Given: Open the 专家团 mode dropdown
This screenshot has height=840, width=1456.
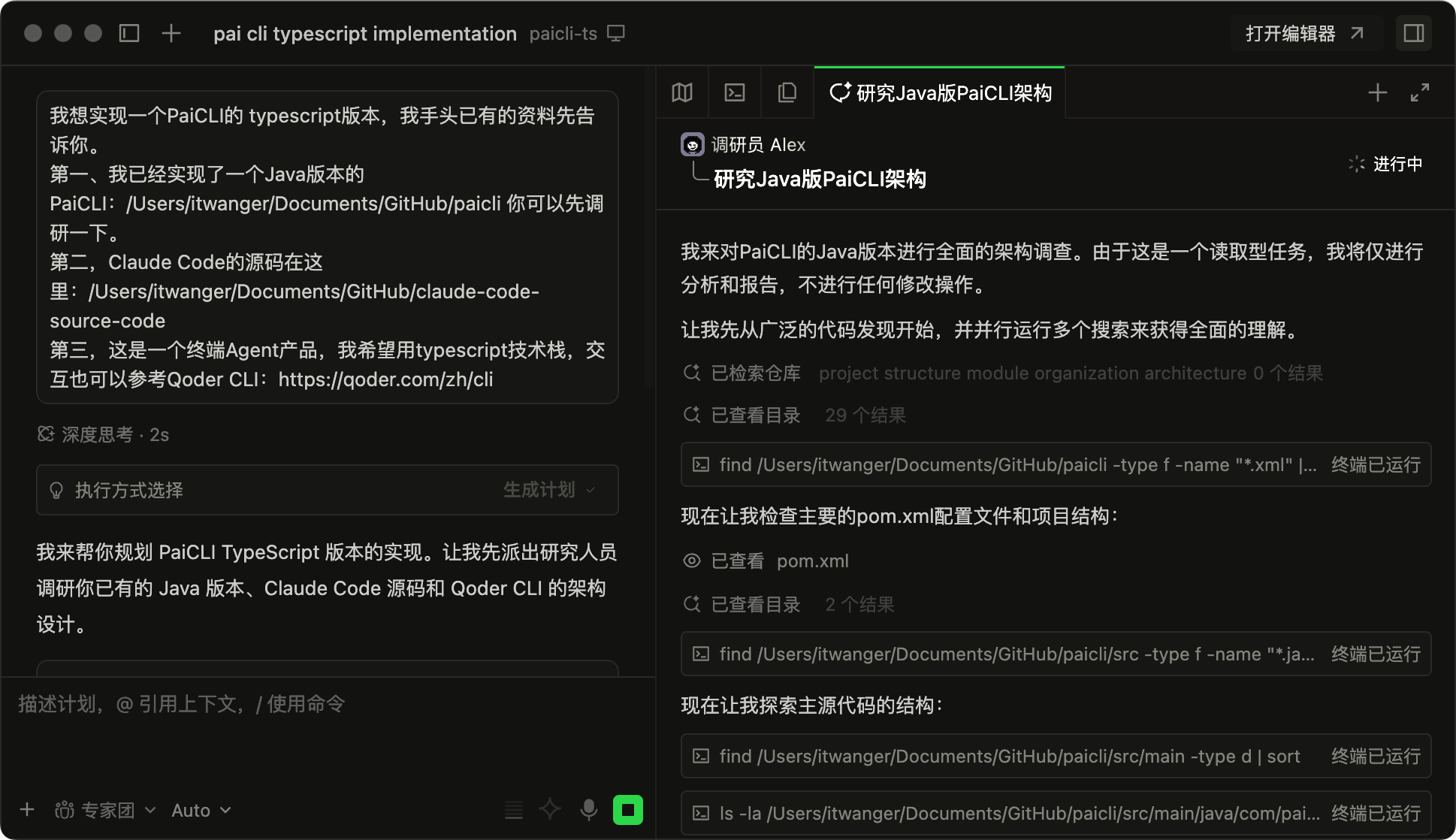Looking at the screenshot, I should (105, 810).
